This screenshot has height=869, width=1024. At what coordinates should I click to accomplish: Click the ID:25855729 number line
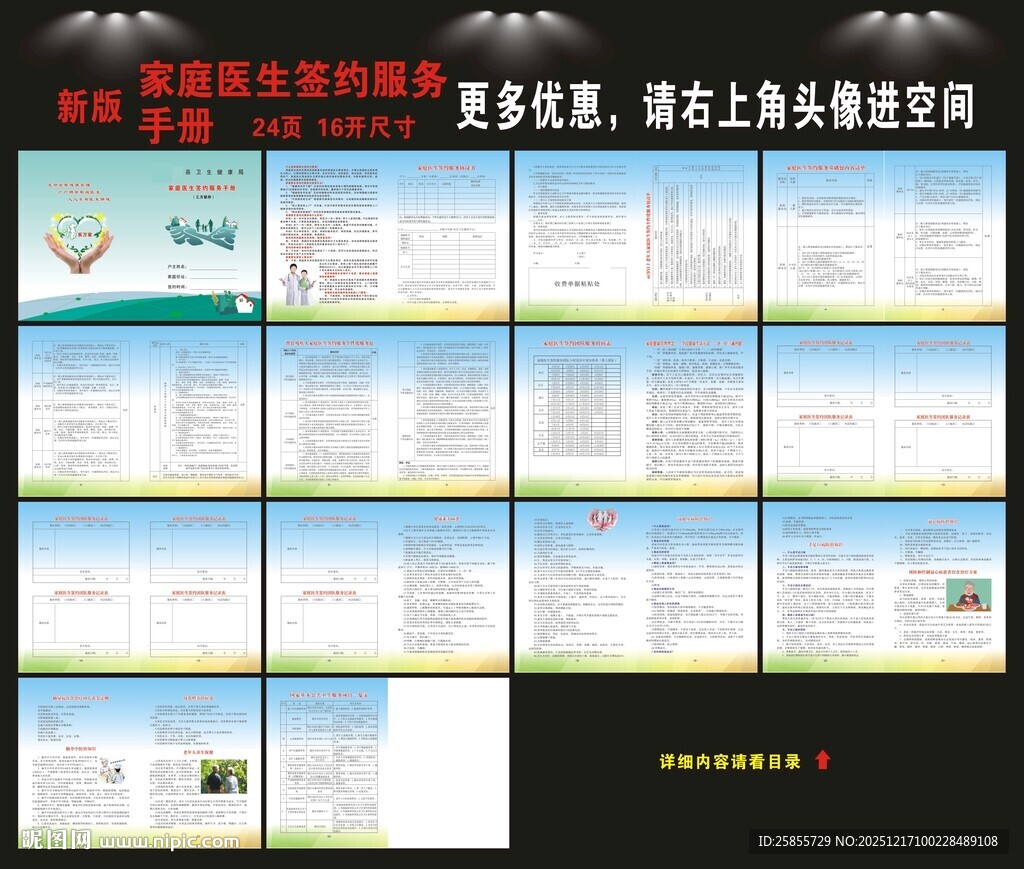click(x=878, y=841)
